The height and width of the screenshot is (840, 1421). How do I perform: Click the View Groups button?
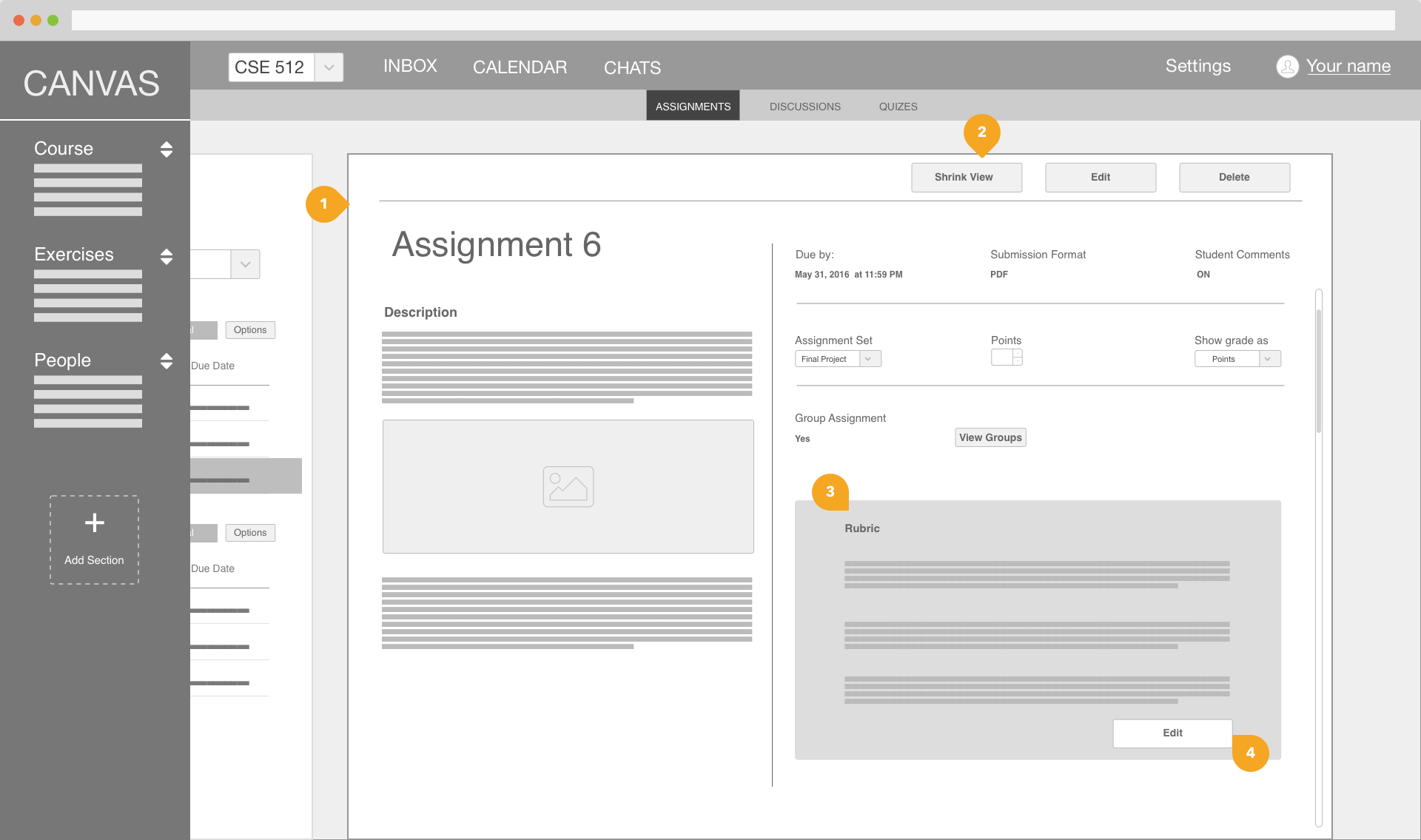pos(990,437)
